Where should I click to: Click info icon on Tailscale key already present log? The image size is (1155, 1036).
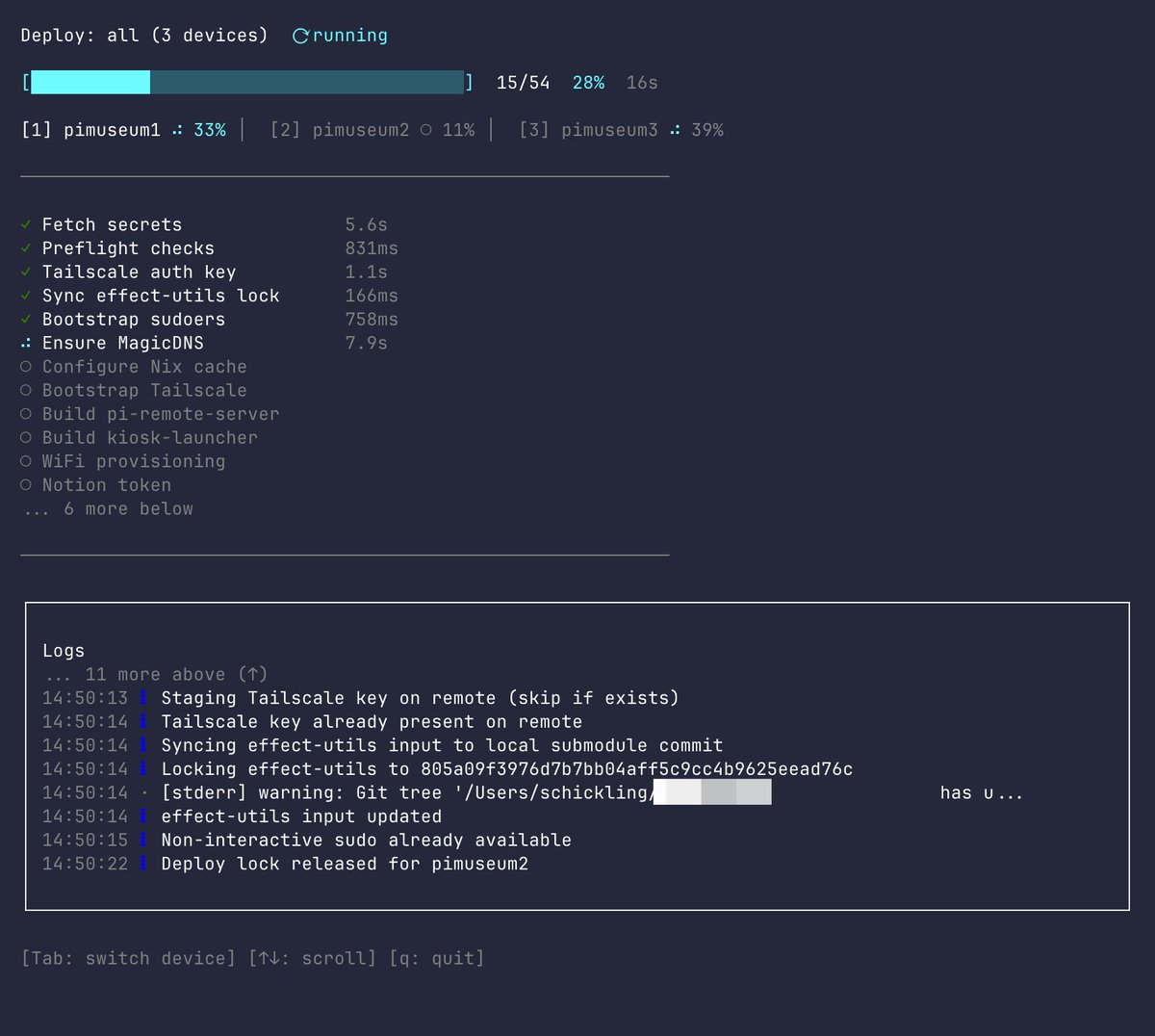pyautogui.click(x=143, y=722)
